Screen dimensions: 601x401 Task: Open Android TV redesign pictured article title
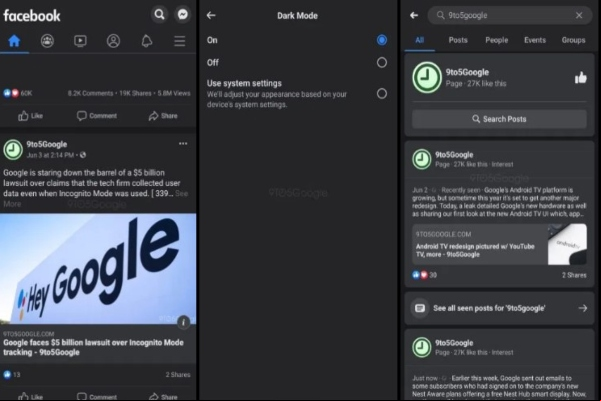[x=475, y=250]
